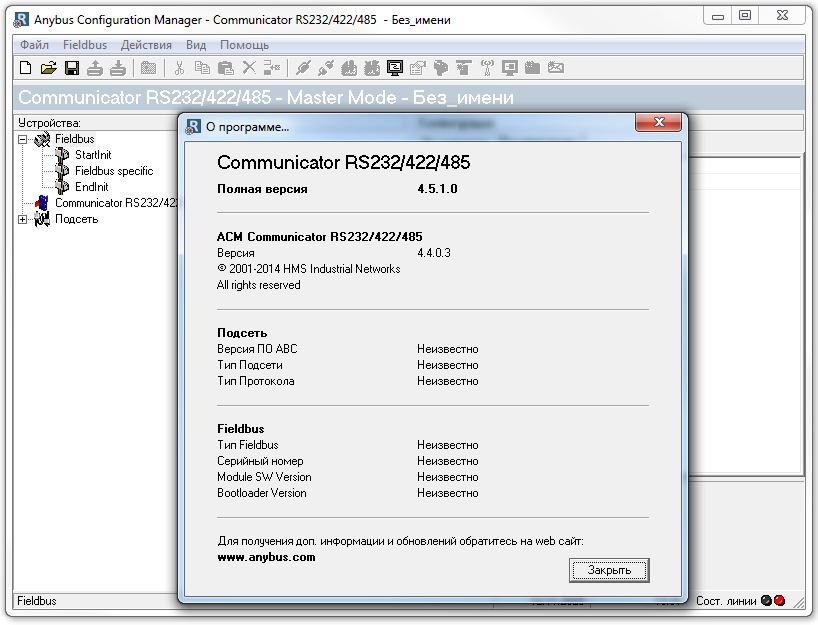Viewport: 818px width, 625px height.
Task: Expand the Подсеть tree node
Action: point(23,219)
